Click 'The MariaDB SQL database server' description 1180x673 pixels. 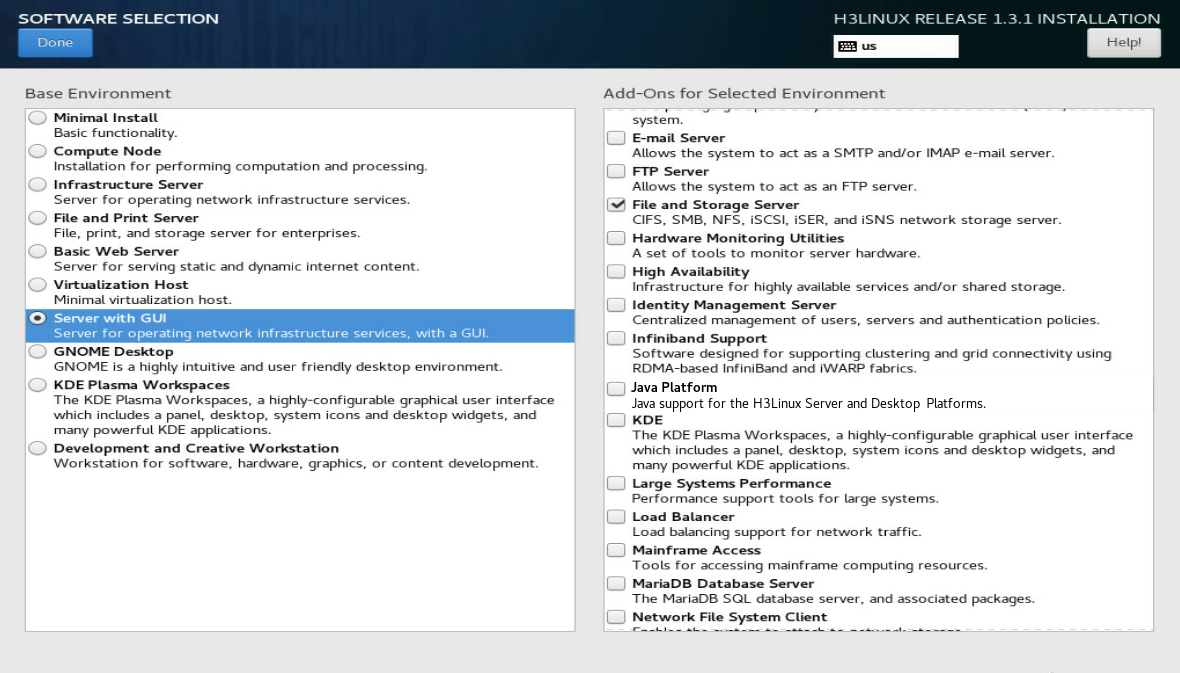click(833, 599)
